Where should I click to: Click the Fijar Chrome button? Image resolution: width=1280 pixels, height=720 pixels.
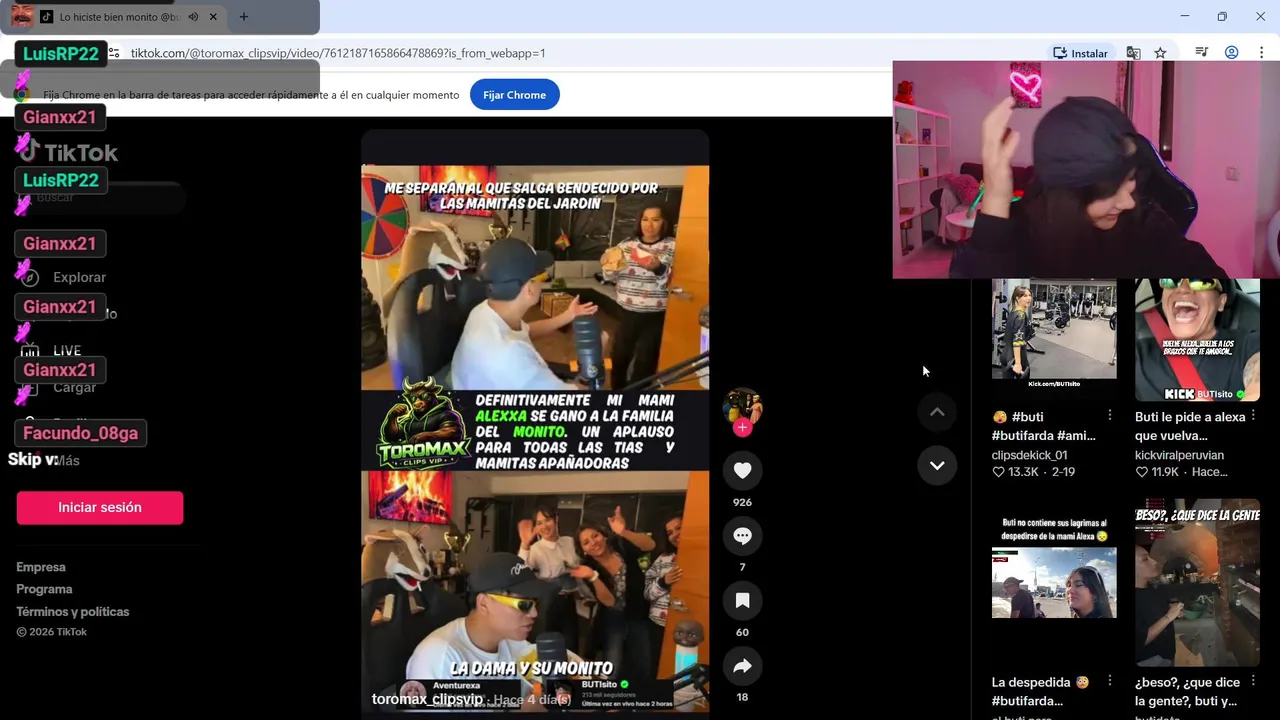(x=514, y=95)
